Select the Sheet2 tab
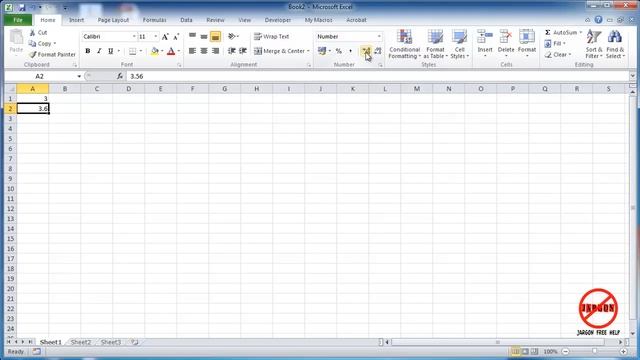The height and width of the screenshot is (360, 640). (x=81, y=342)
